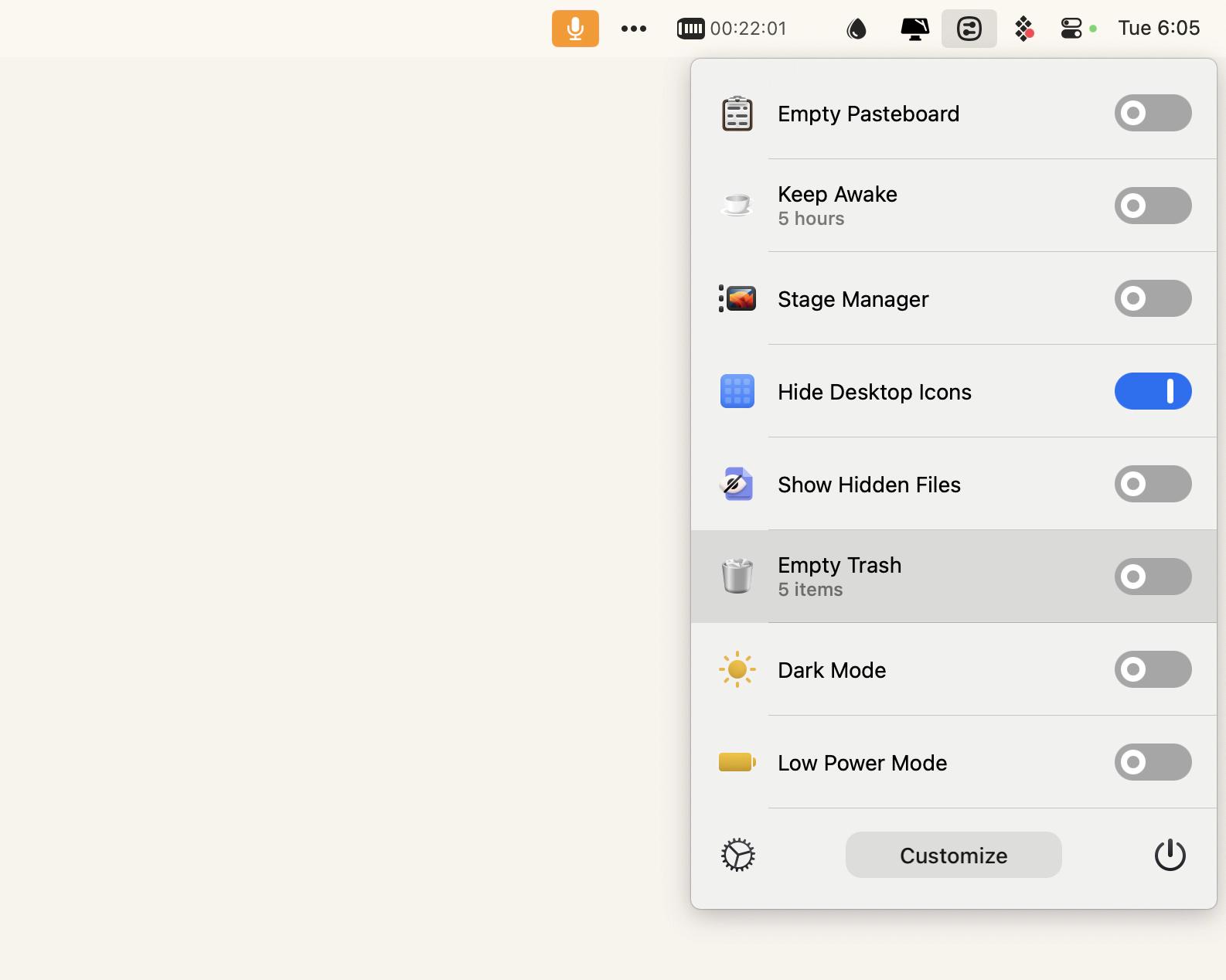The height and width of the screenshot is (980, 1226).
Task: Click the clipboard icon for Empty Pasteboard
Action: pos(737,114)
